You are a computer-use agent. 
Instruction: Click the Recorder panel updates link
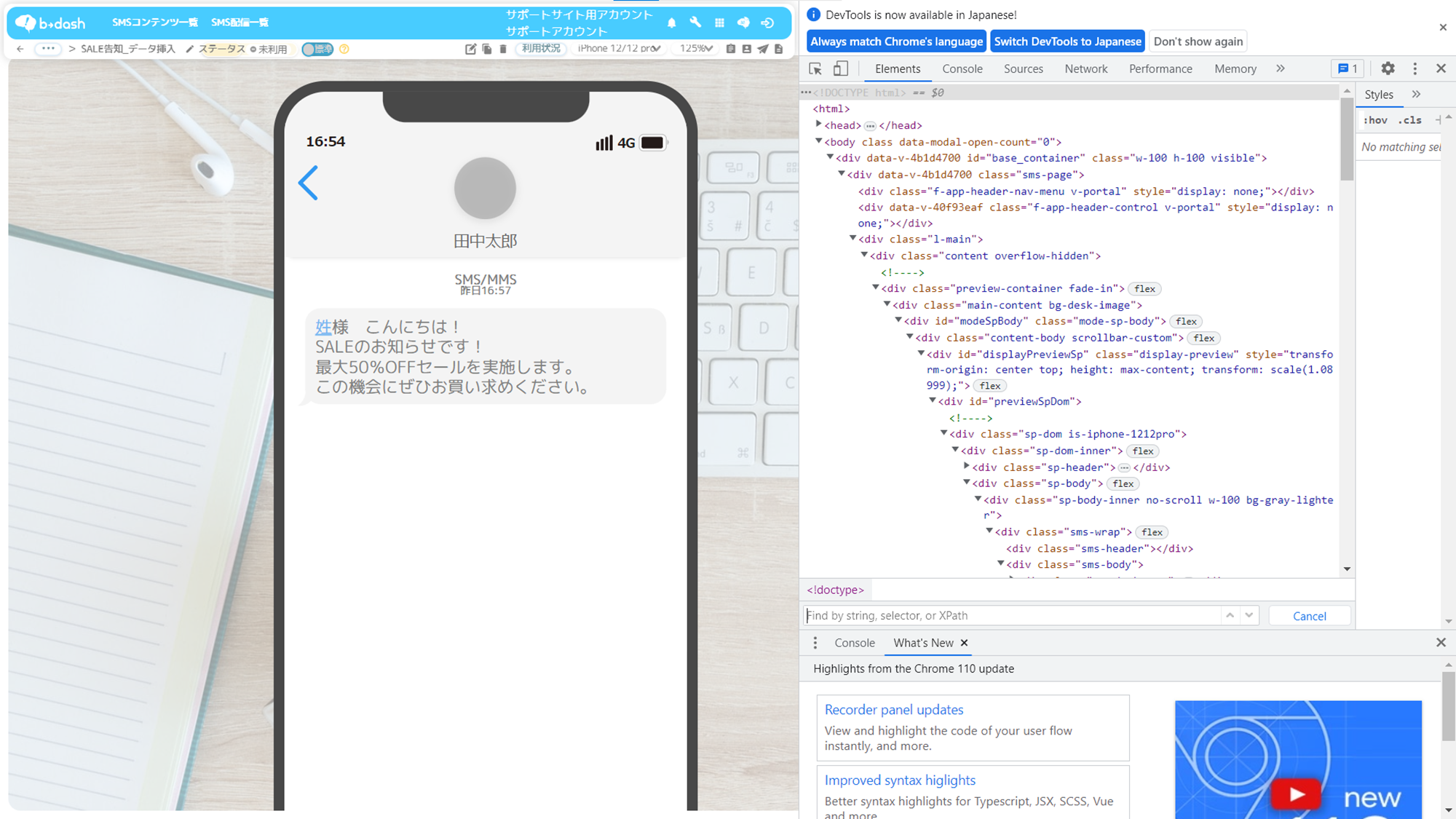click(x=893, y=709)
